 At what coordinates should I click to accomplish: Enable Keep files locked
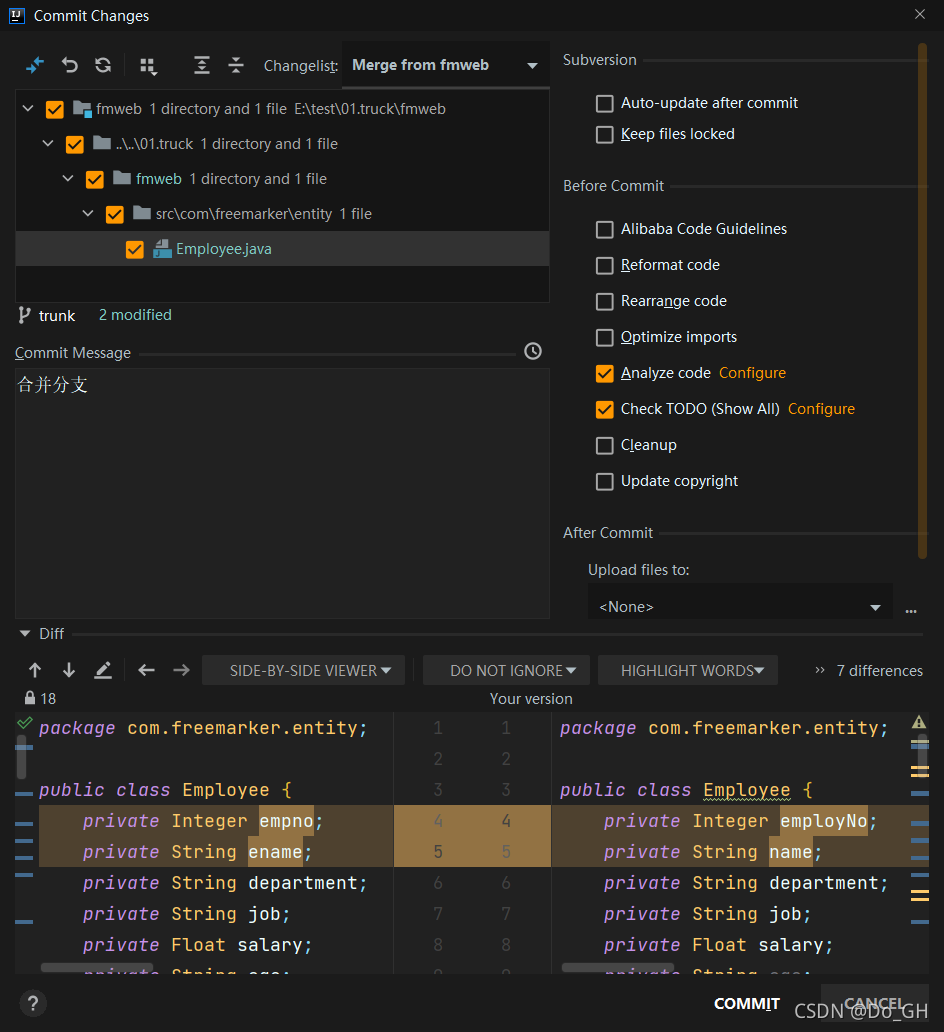(x=604, y=134)
